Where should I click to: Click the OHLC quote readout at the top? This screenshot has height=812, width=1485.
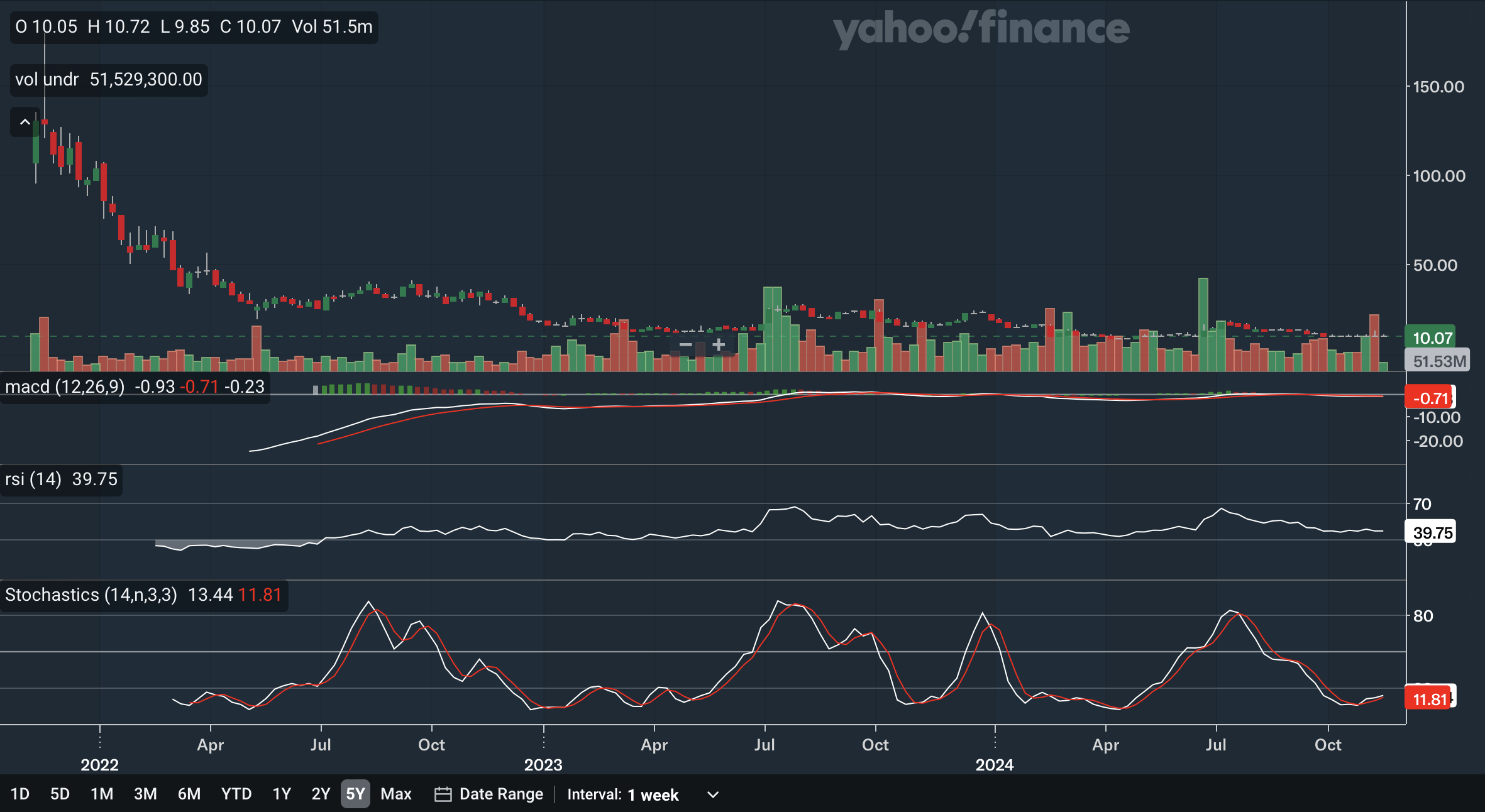[194, 27]
